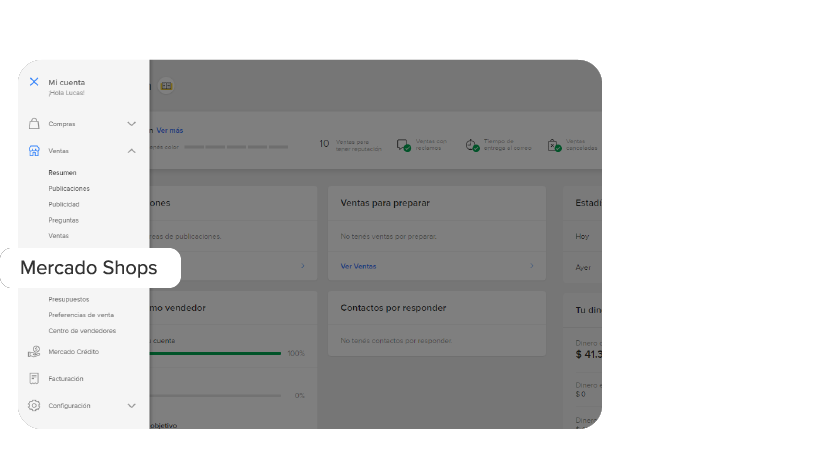Image resolution: width=818 pixels, height=450 pixels.
Task: Click 'No tenés contactos por responder' text
Action: (396, 340)
